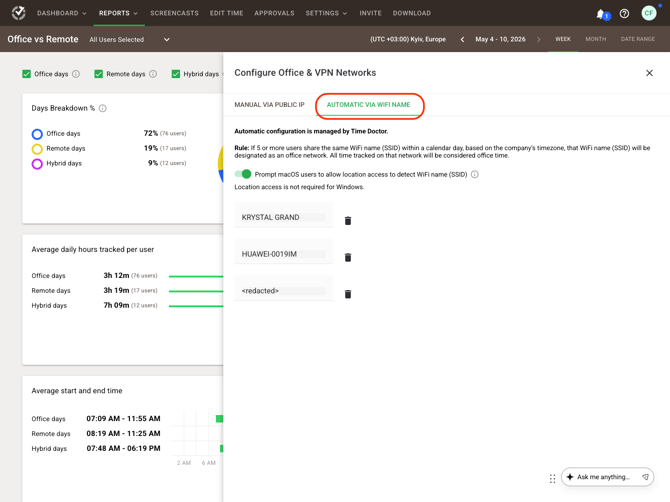Click the 3h 19m Remote days average
This screenshot has height=502, width=670.
tap(116, 291)
